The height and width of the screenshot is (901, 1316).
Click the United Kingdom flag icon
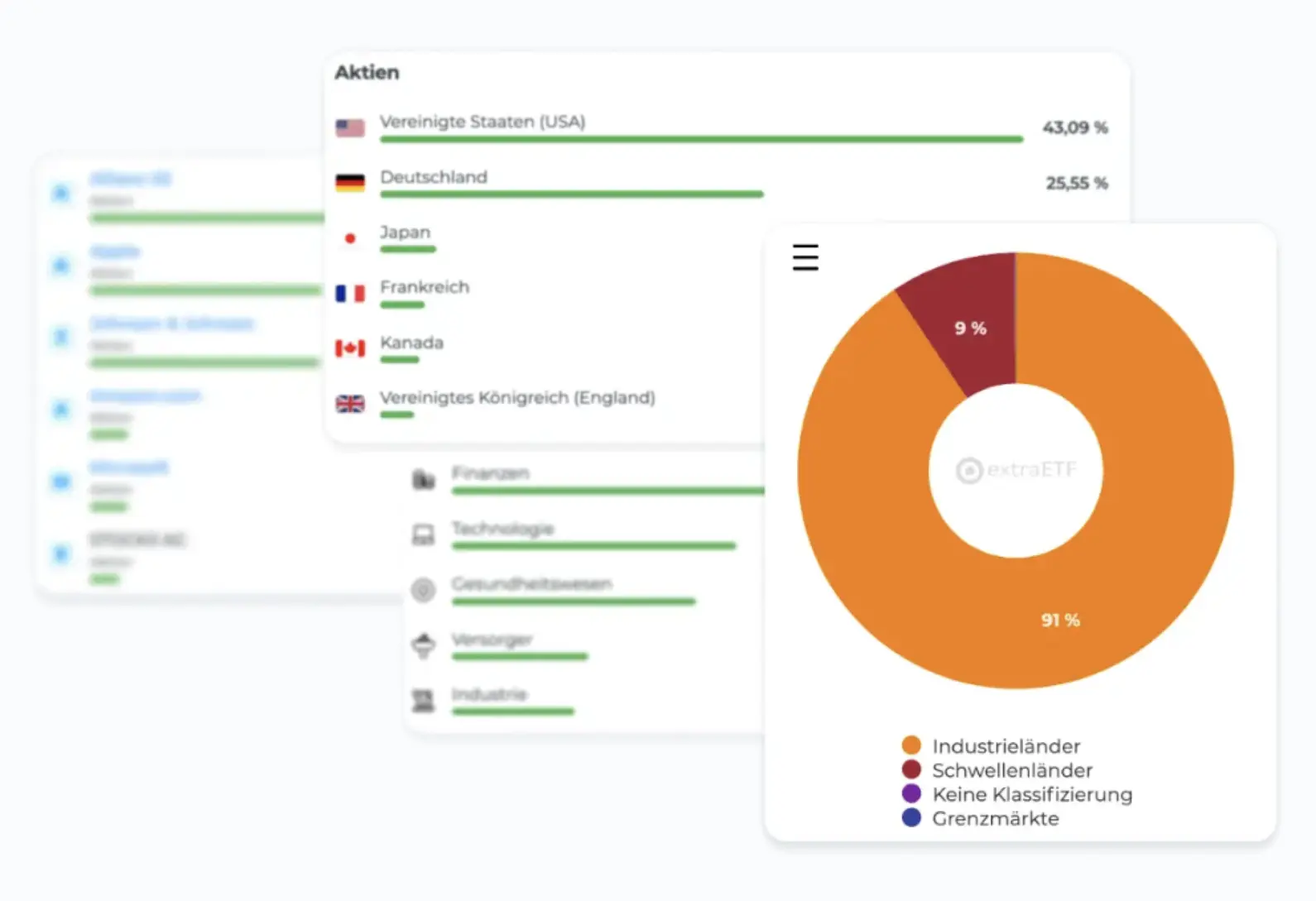350,404
